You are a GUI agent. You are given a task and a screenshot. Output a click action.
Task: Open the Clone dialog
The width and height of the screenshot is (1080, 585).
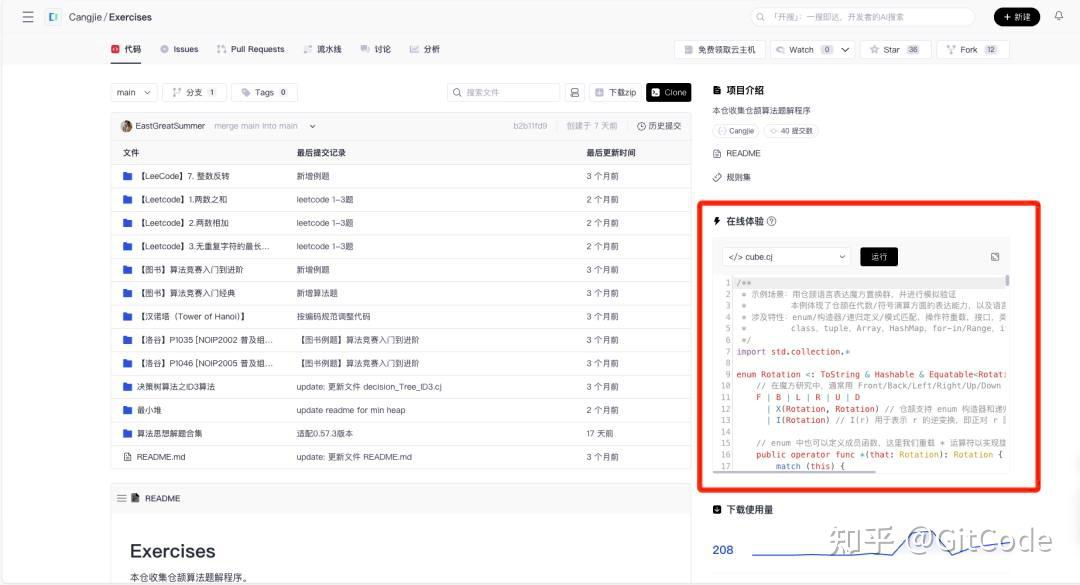[x=668, y=92]
